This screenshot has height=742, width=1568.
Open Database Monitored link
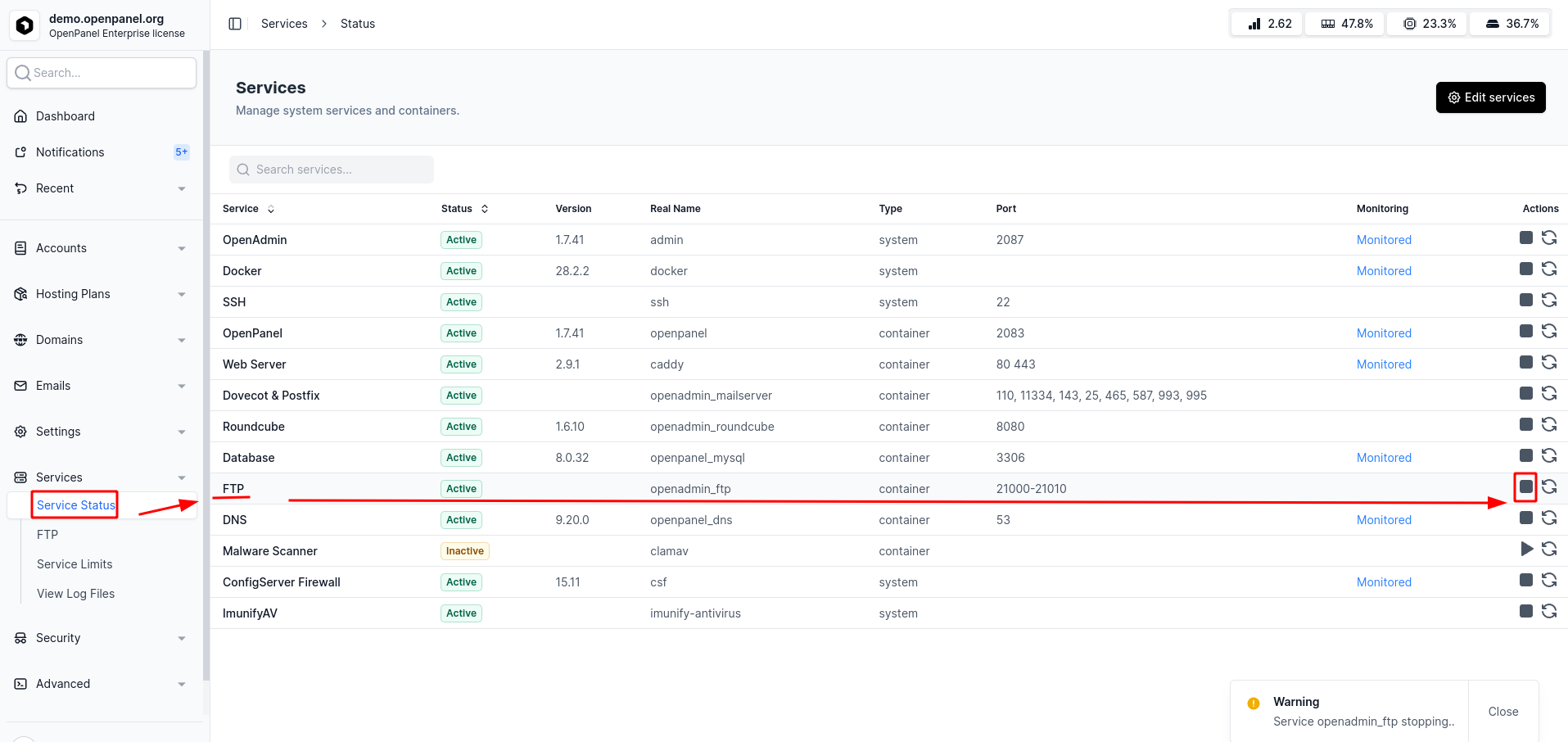click(1384, 458)
